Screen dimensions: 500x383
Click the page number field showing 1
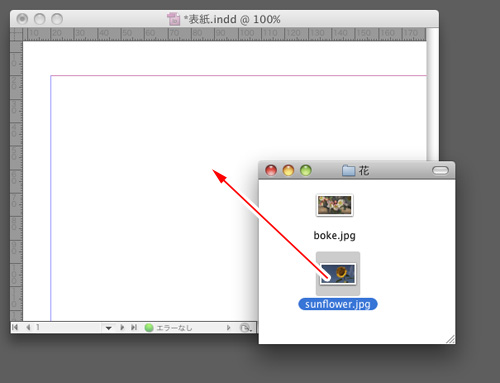click(67, 327)
